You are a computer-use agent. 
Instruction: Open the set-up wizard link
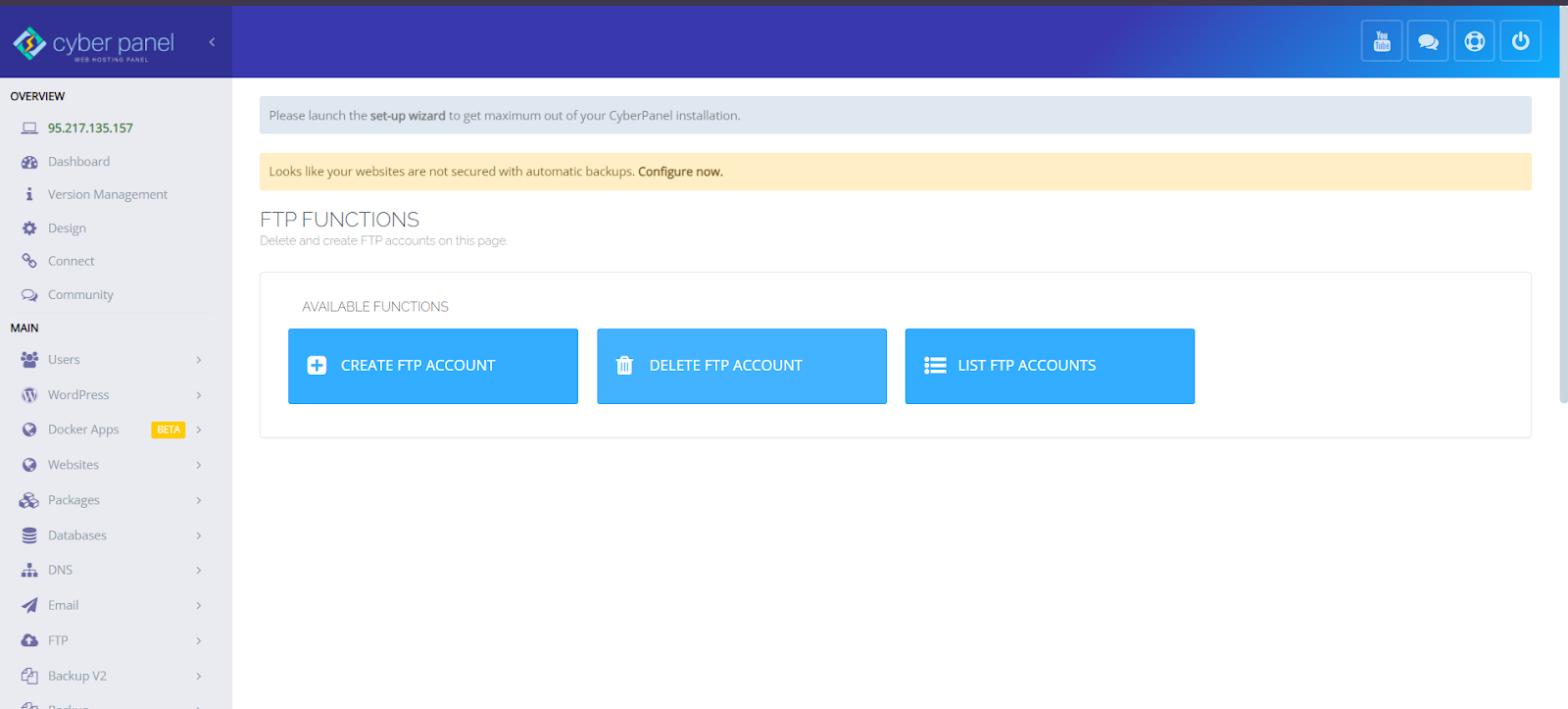click(408, 116)
